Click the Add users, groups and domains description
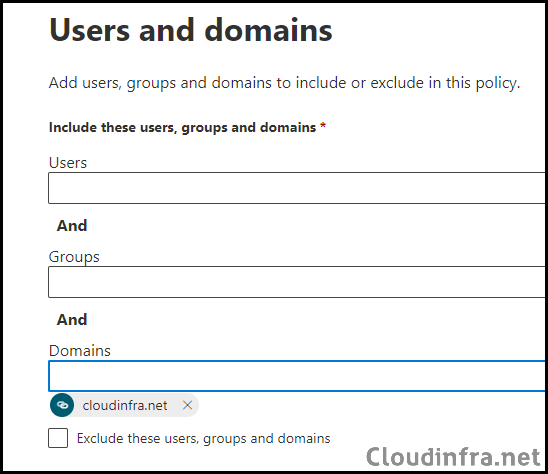Image resolution: width=548 pixels, height=474 pixels. point(284,83)
